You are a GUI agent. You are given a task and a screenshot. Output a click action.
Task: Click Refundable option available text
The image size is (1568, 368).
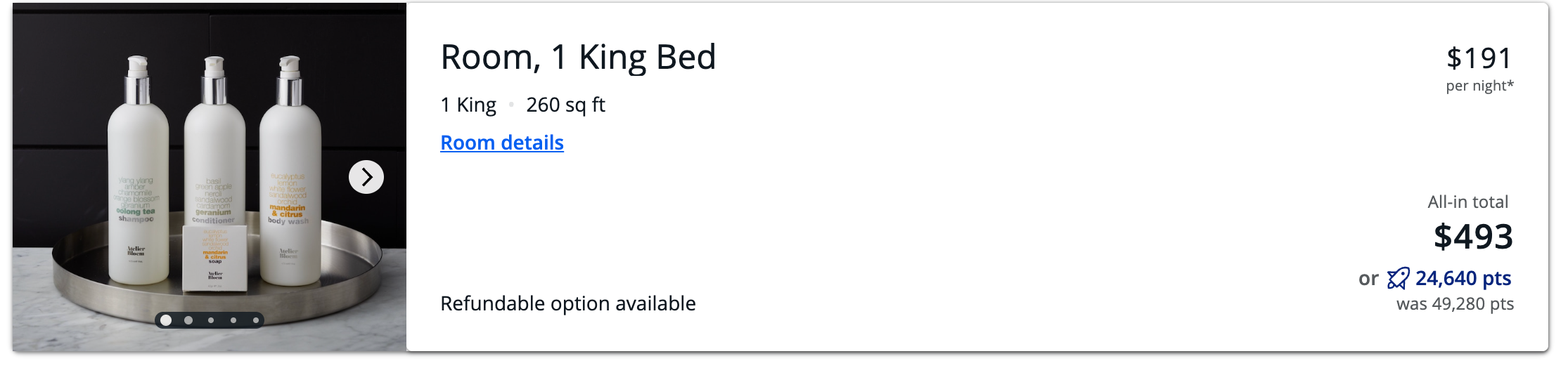pos(568,303)
